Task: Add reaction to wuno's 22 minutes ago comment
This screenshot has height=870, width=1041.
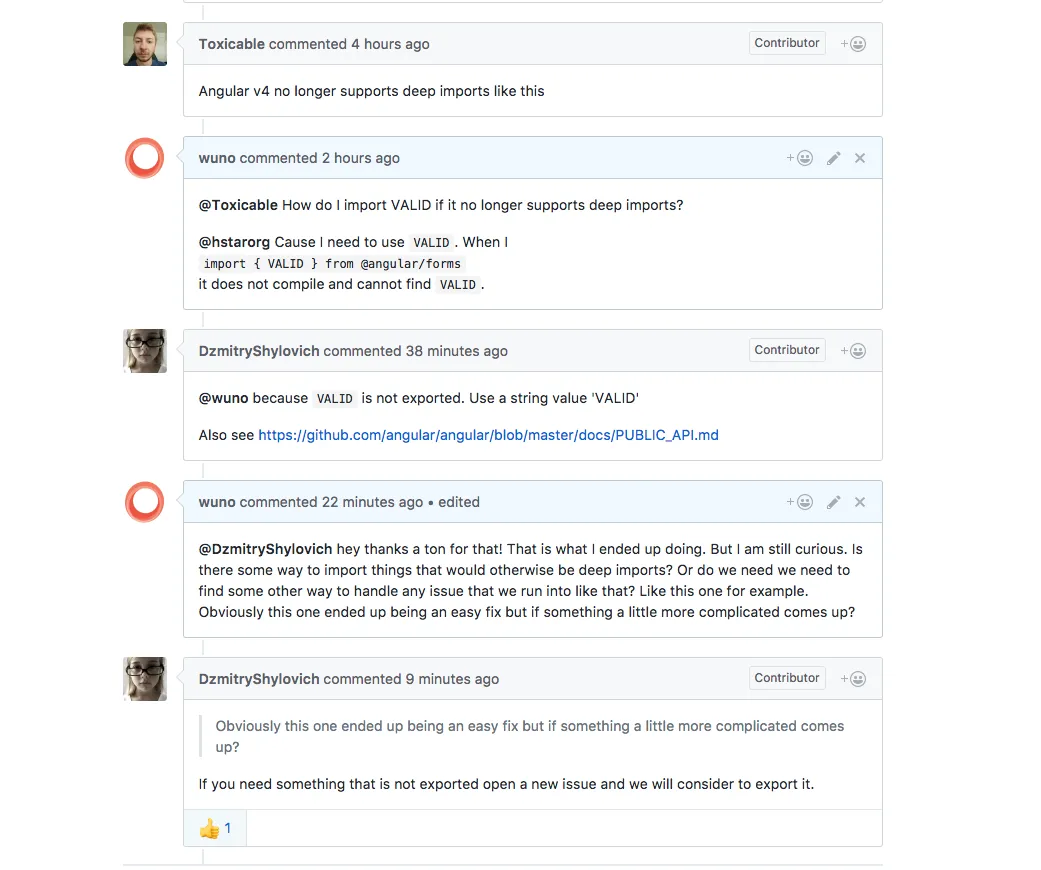Action: 799,502
